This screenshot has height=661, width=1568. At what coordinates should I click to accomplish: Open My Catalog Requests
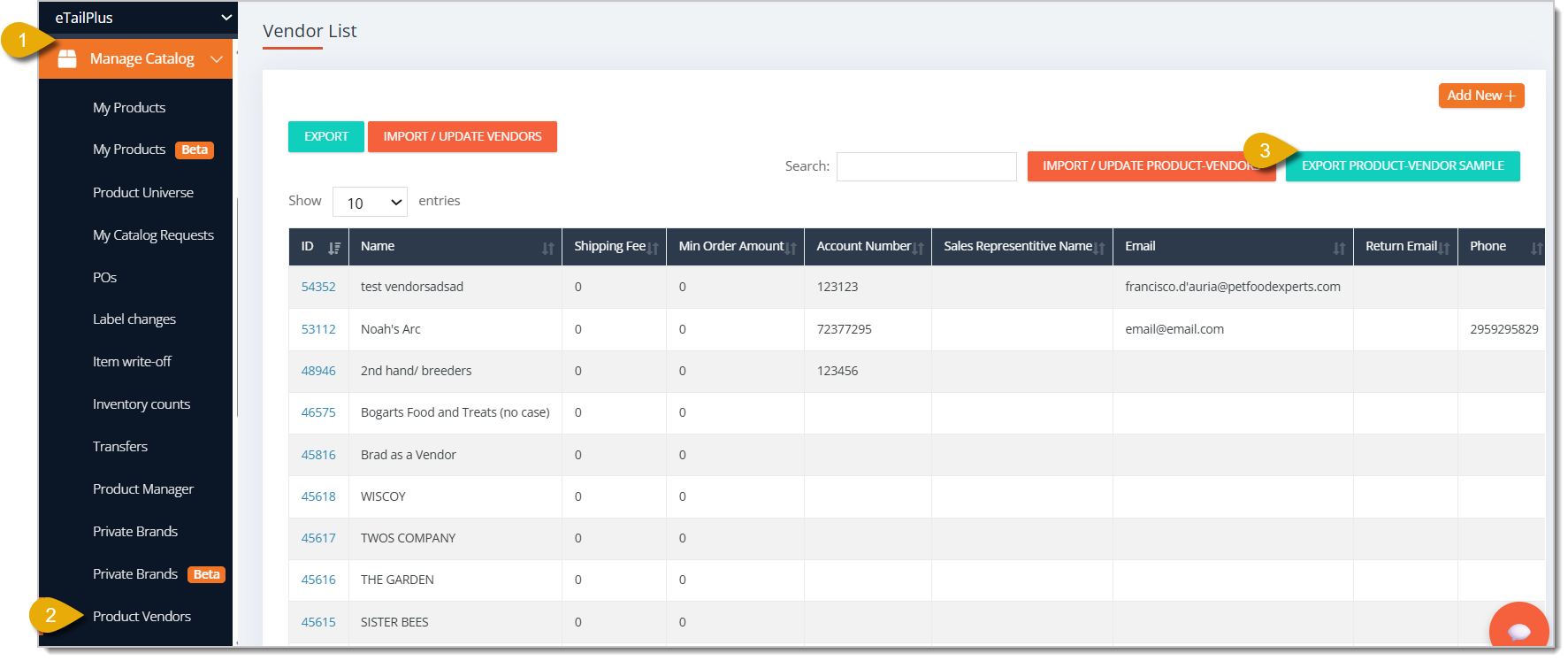pos(153,234)
